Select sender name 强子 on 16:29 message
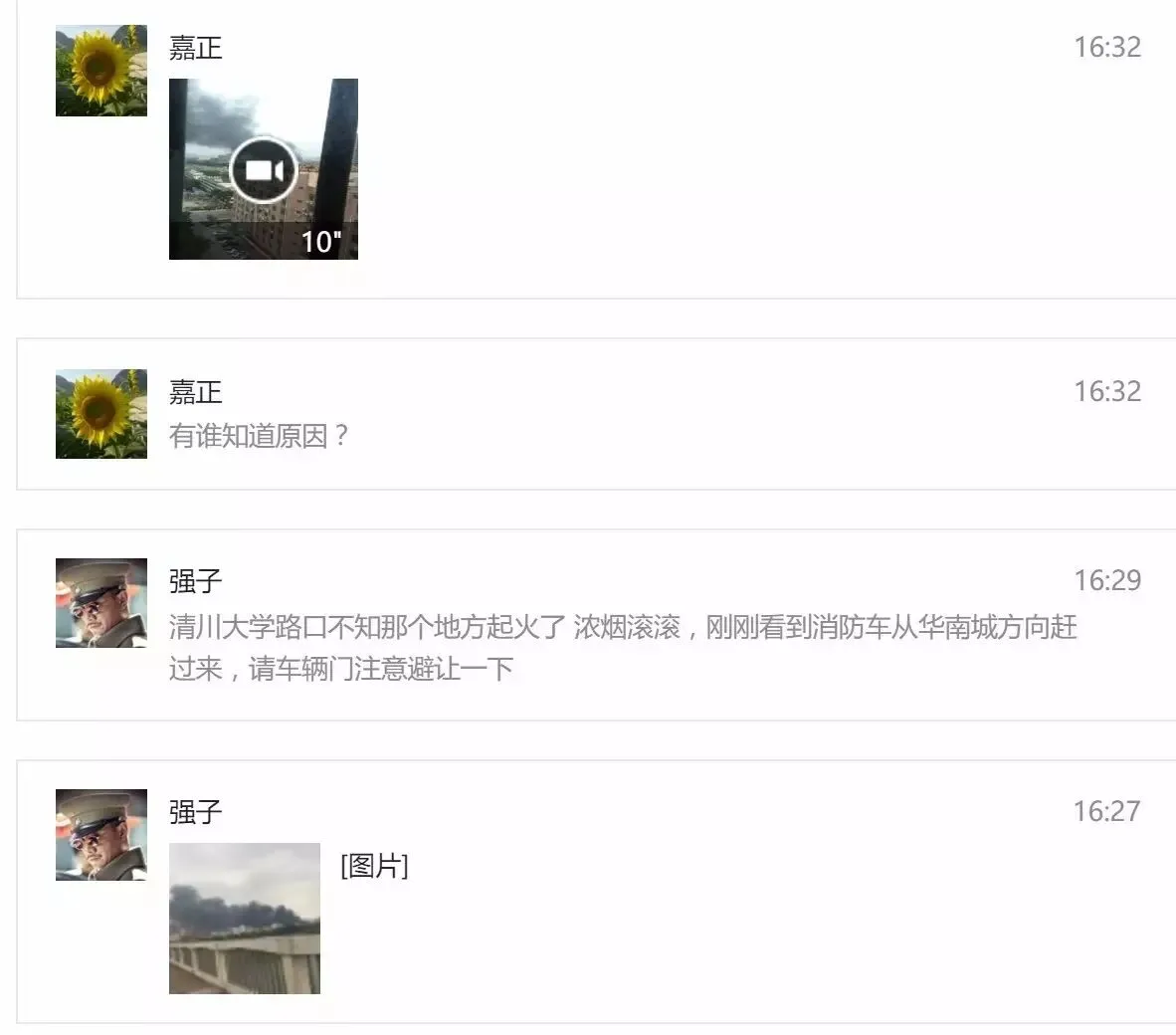The image size is (1176, 1035). [x=196, y=581]
